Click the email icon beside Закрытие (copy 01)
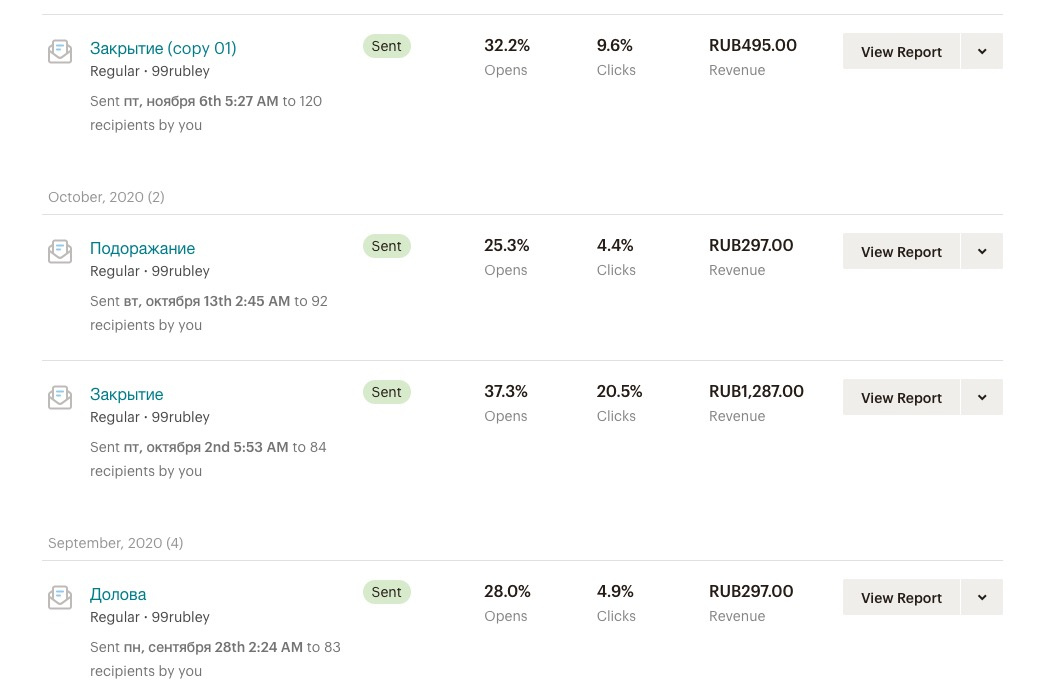1057x700 pixels. click(60, 51)
